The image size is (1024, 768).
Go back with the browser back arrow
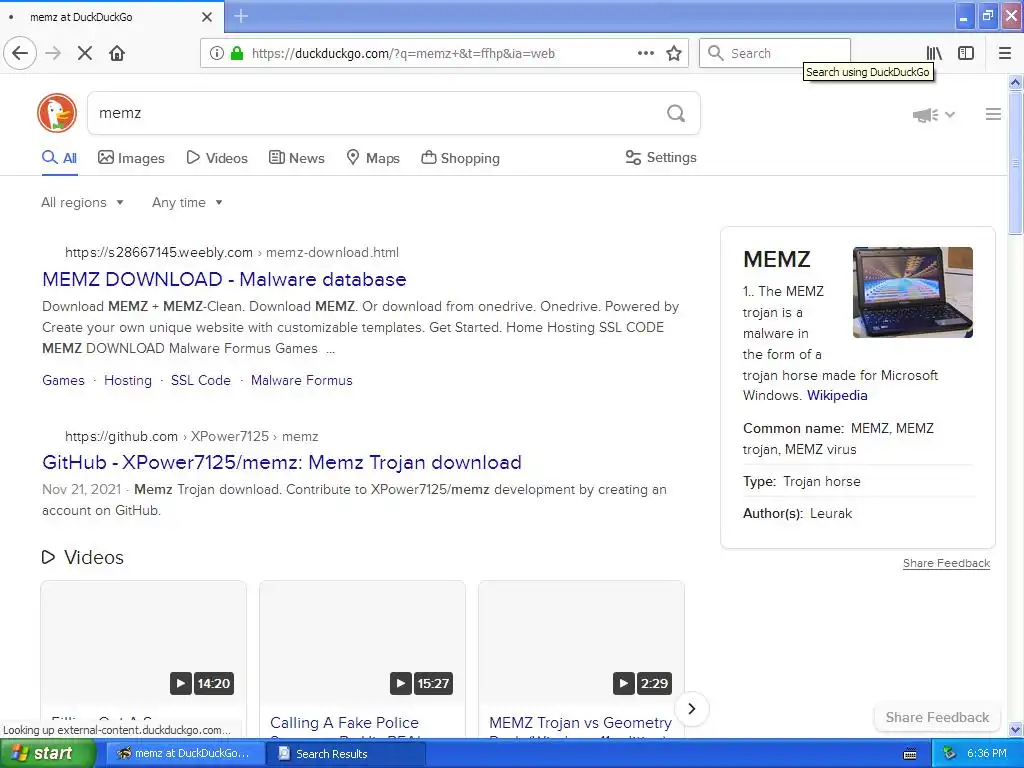pyautogui.click(x=20, y=54)
